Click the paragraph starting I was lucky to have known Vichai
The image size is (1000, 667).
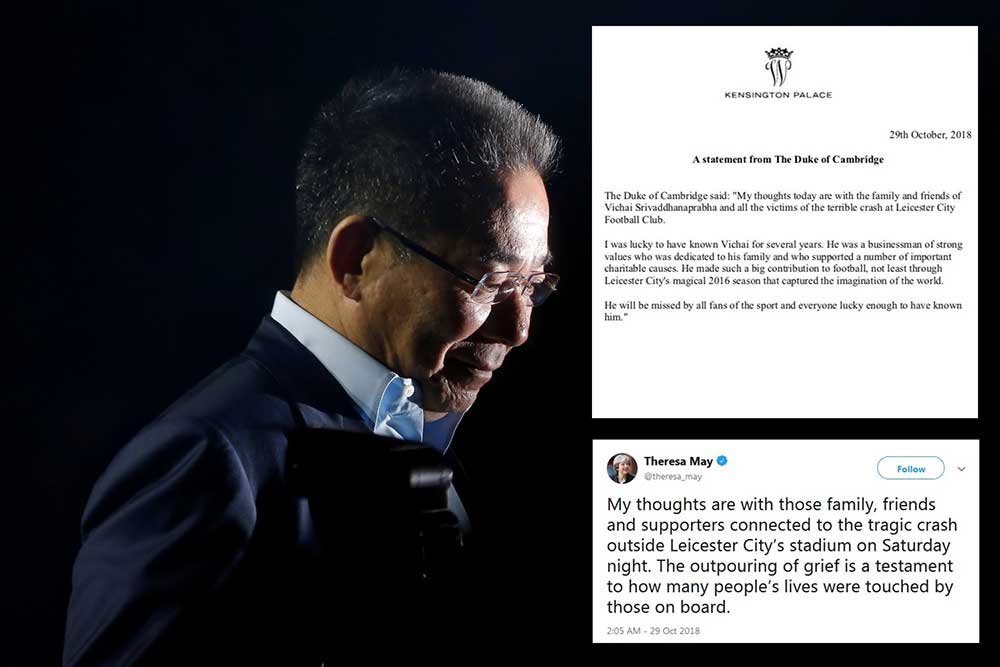coord(783,263)
